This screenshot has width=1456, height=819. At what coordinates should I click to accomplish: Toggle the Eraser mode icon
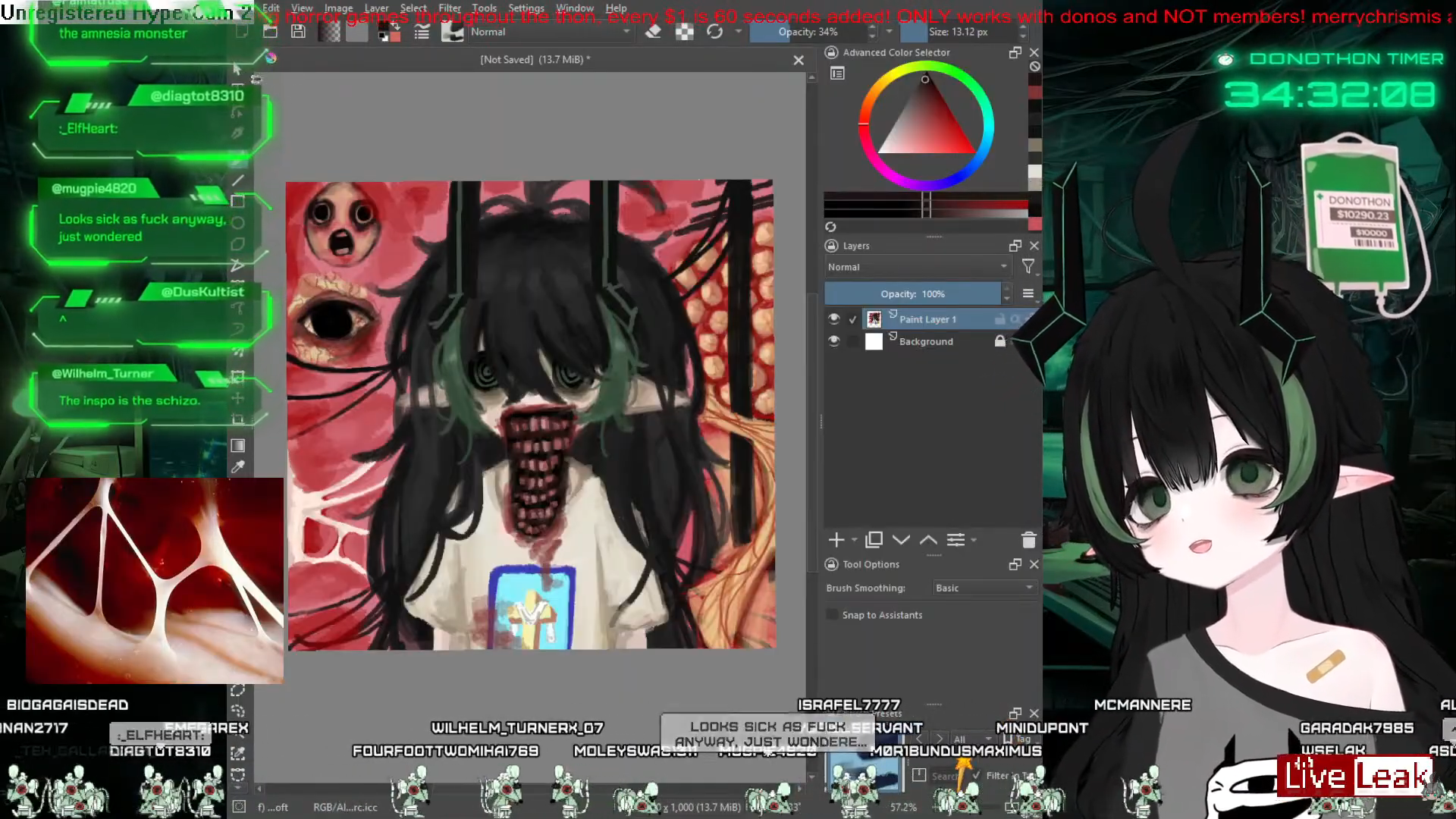pos(653,32)
